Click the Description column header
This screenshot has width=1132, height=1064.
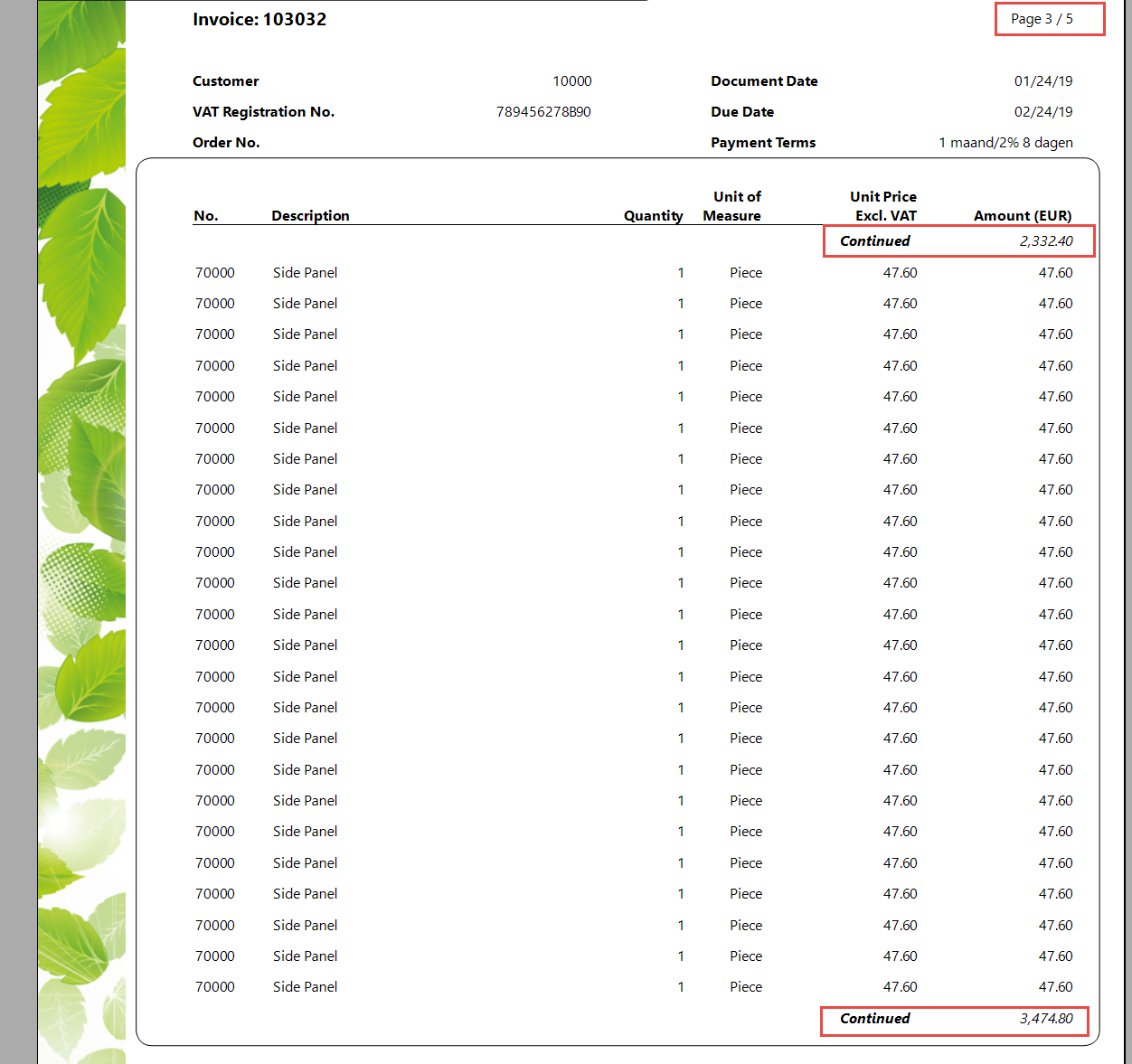pyautogui.click(x=310, y=216)
